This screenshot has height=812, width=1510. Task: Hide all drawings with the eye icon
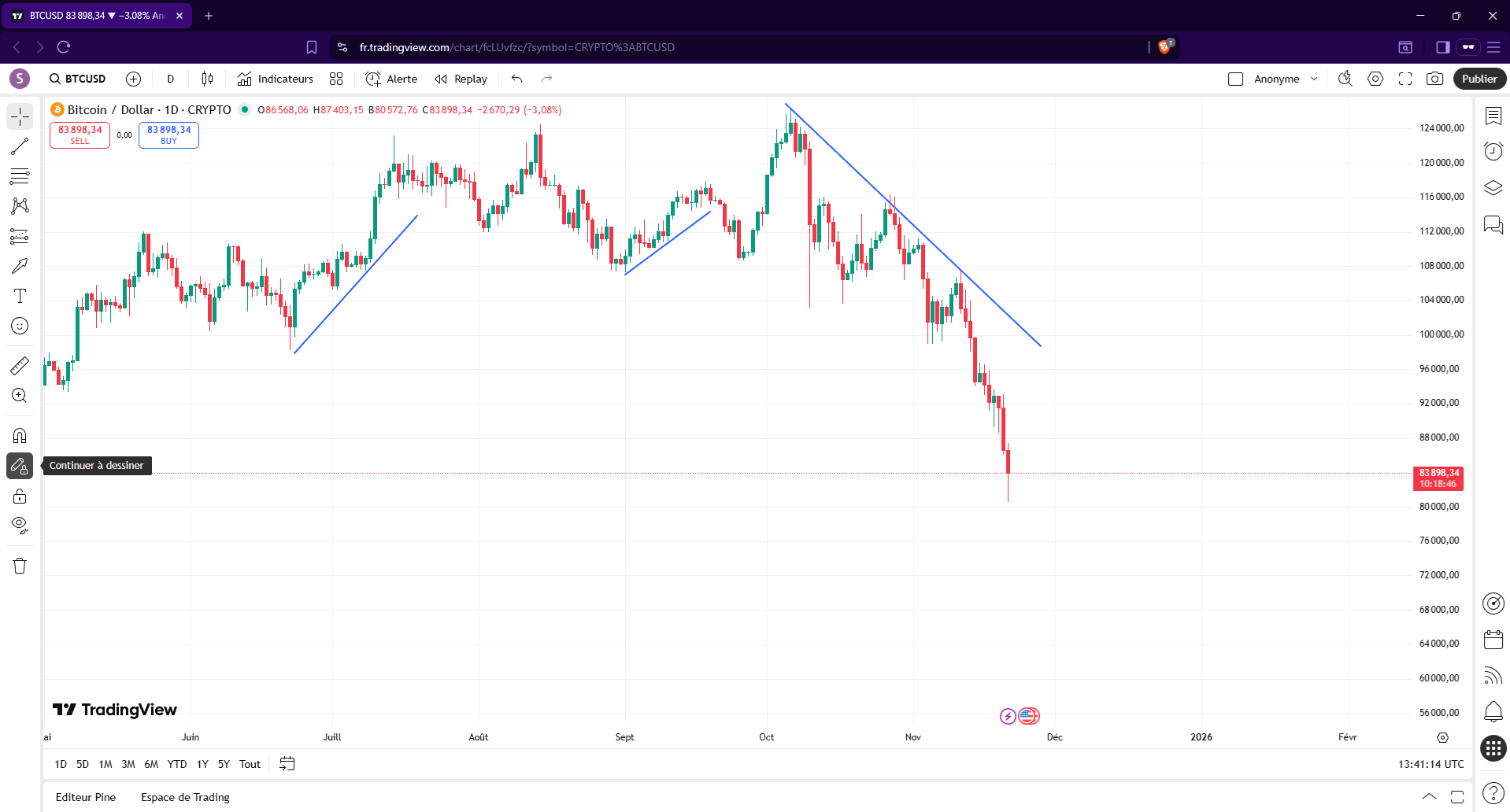click(x=20, y=526)
